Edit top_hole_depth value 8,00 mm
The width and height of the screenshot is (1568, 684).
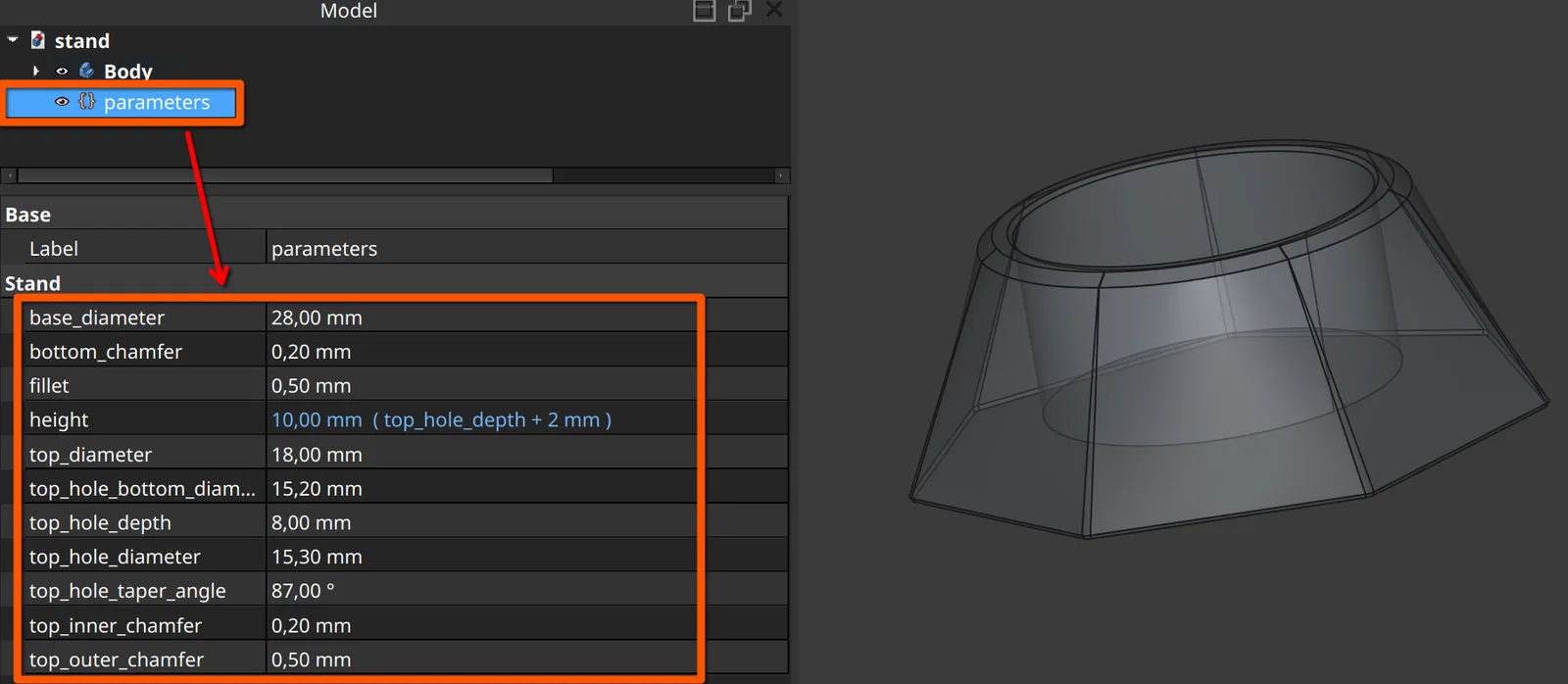527,523
